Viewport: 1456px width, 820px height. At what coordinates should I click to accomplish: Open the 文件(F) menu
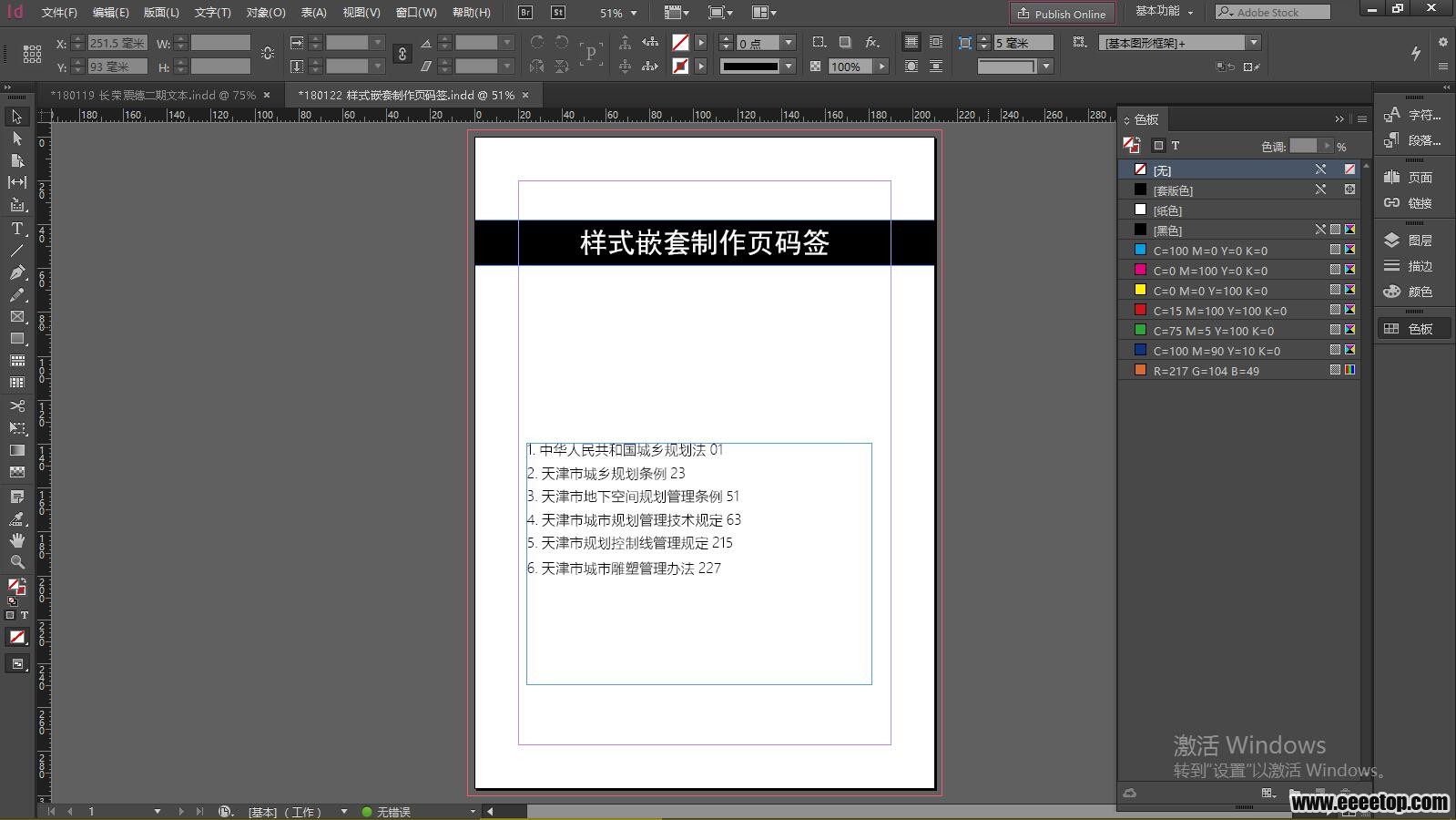(59, 13)
